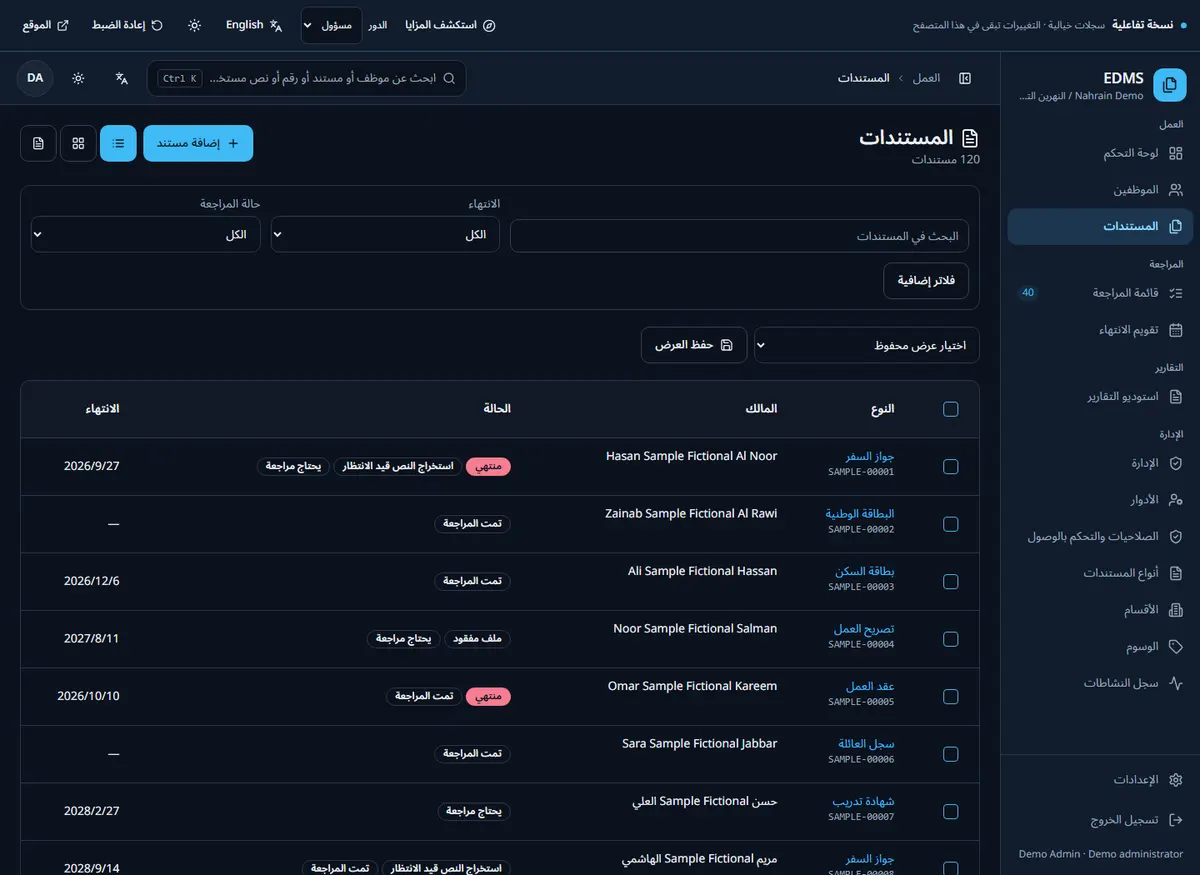The width and height of the screenshot is (1200, 875).
Task: Open استوديو التقارير report studio
Action: (x=1100, y=396)
